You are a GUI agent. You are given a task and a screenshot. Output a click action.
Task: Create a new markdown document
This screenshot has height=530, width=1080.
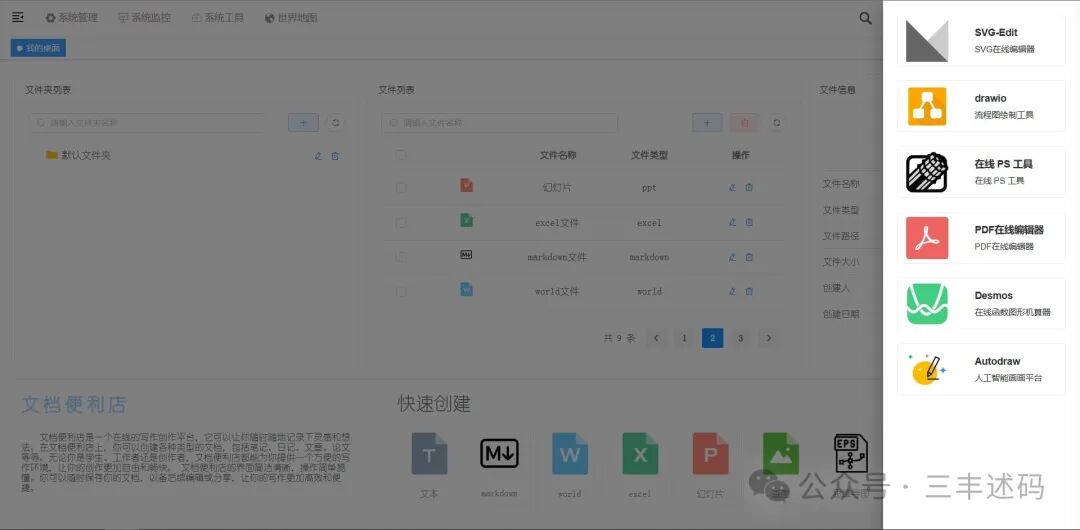(x=499, y=453)
